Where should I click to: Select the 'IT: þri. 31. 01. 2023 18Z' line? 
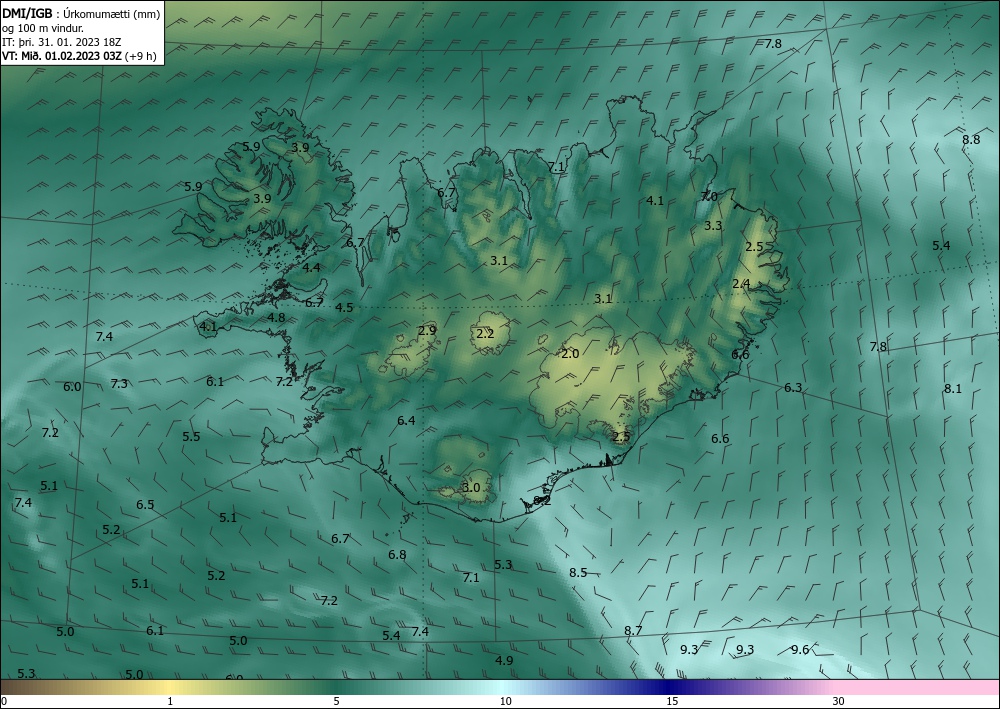point(62,42)
